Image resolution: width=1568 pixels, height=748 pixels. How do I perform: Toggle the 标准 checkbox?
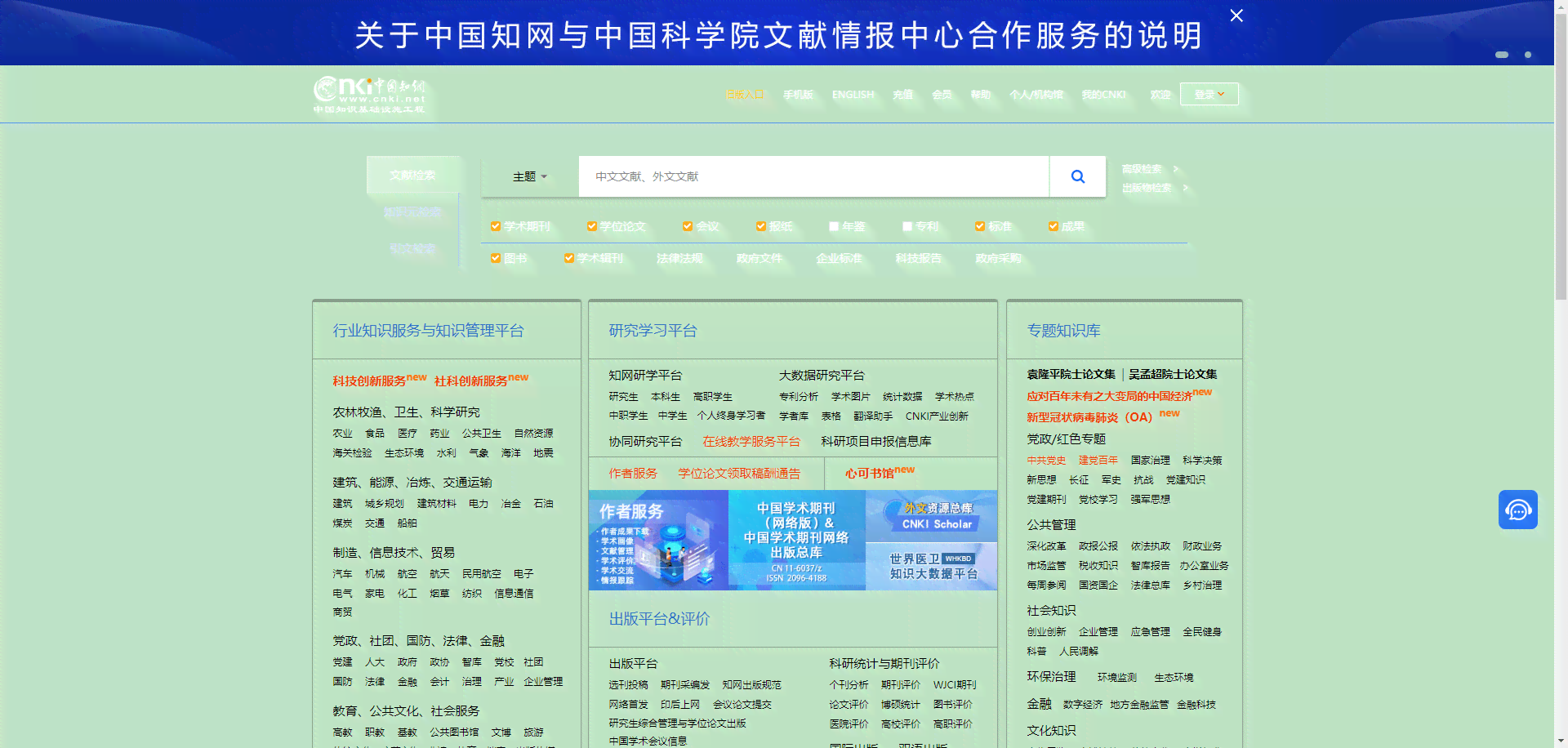coord(979,226)
